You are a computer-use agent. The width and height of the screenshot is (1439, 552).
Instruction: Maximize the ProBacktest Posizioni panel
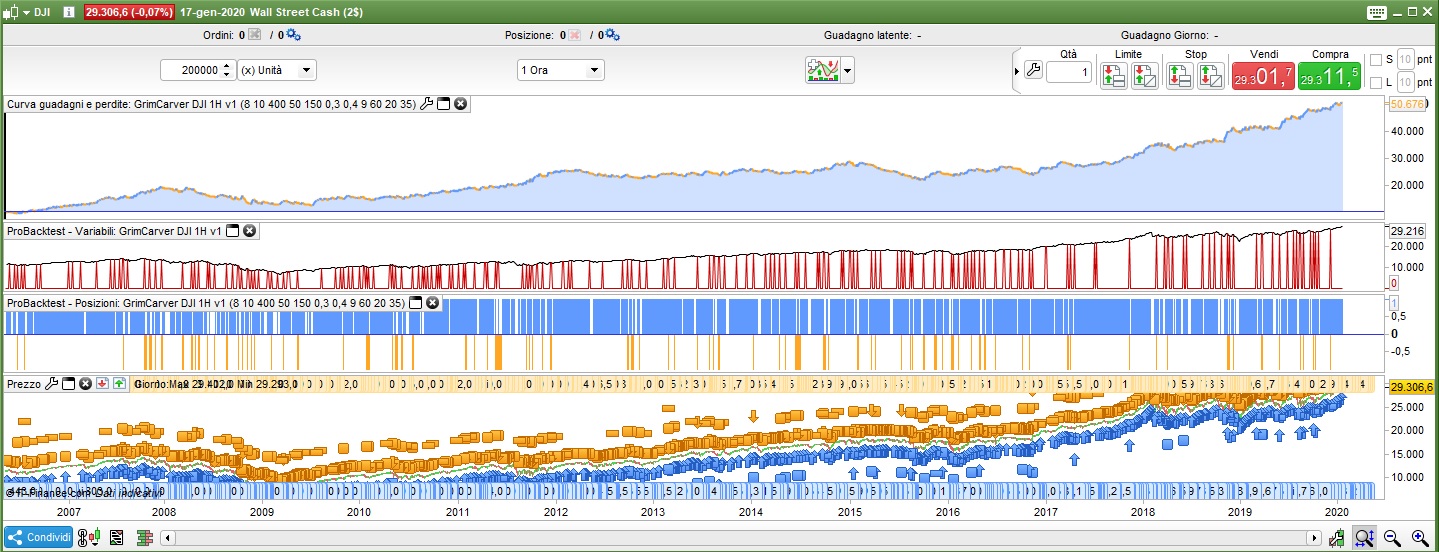click(416, 302)
